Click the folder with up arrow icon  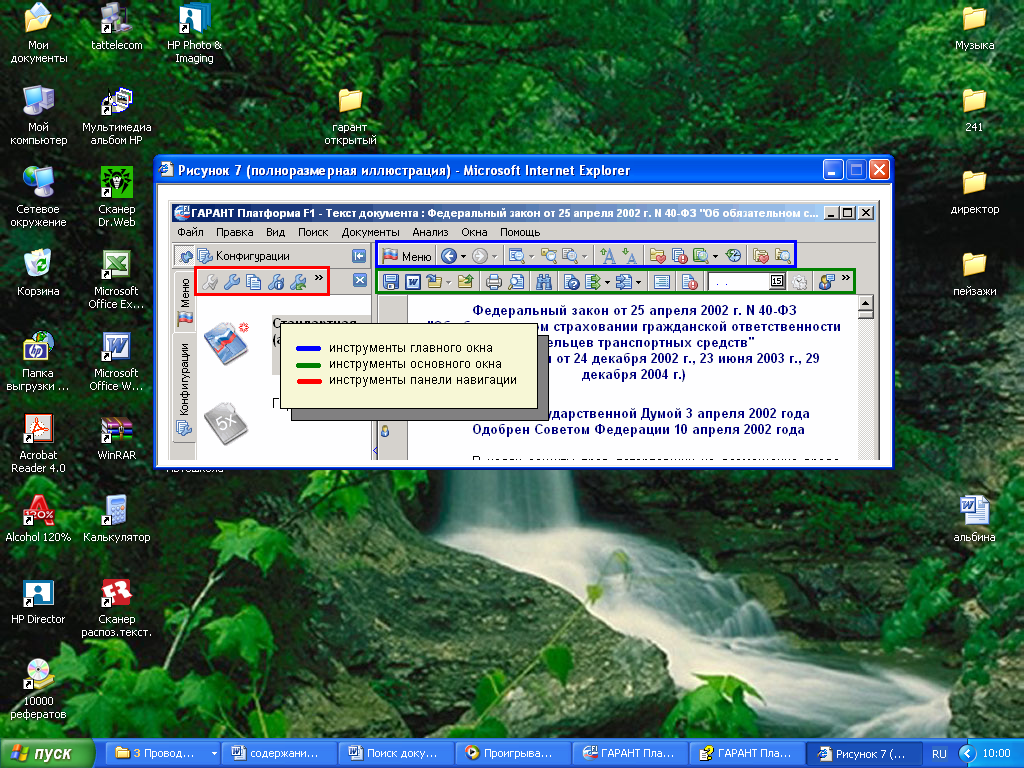(465, 281)
